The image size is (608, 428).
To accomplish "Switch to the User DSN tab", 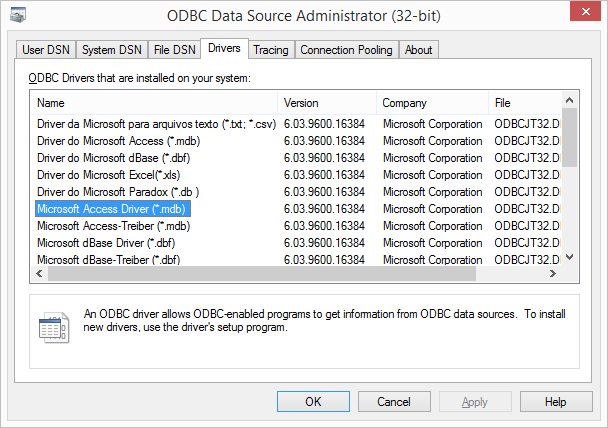I will point(46,50).
